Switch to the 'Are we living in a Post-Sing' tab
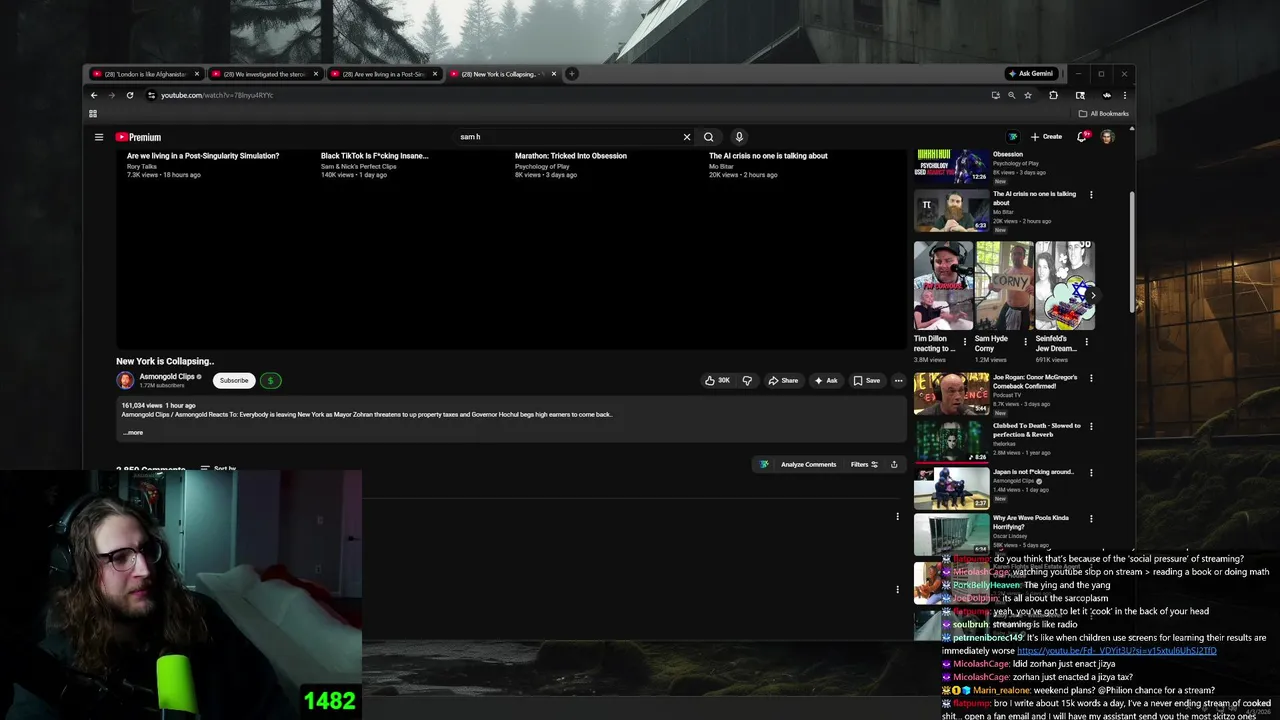This screenshot has height=720, width=1280. (x=383, y=74)
